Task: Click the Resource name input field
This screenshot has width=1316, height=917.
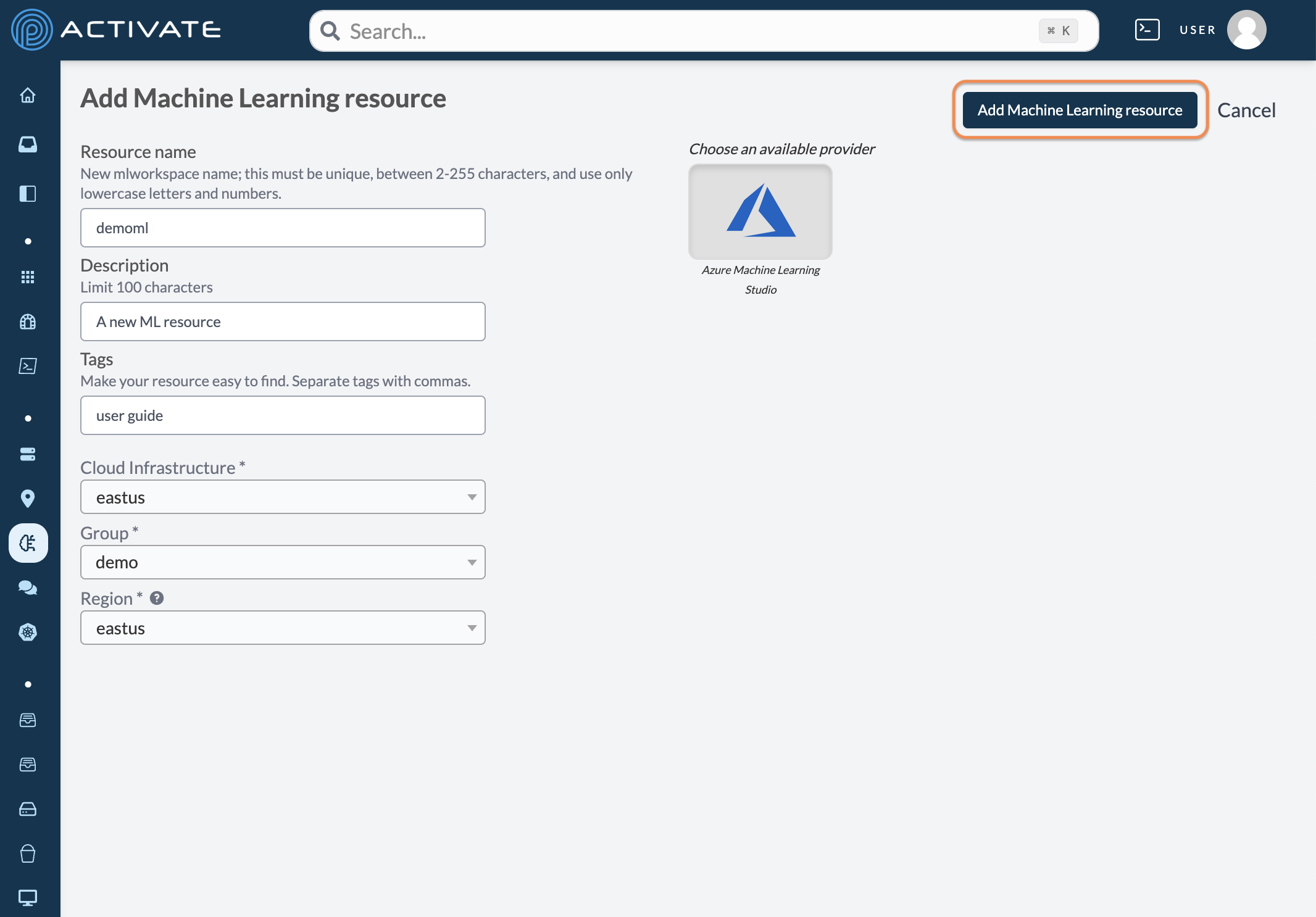Action: point(283,227)
